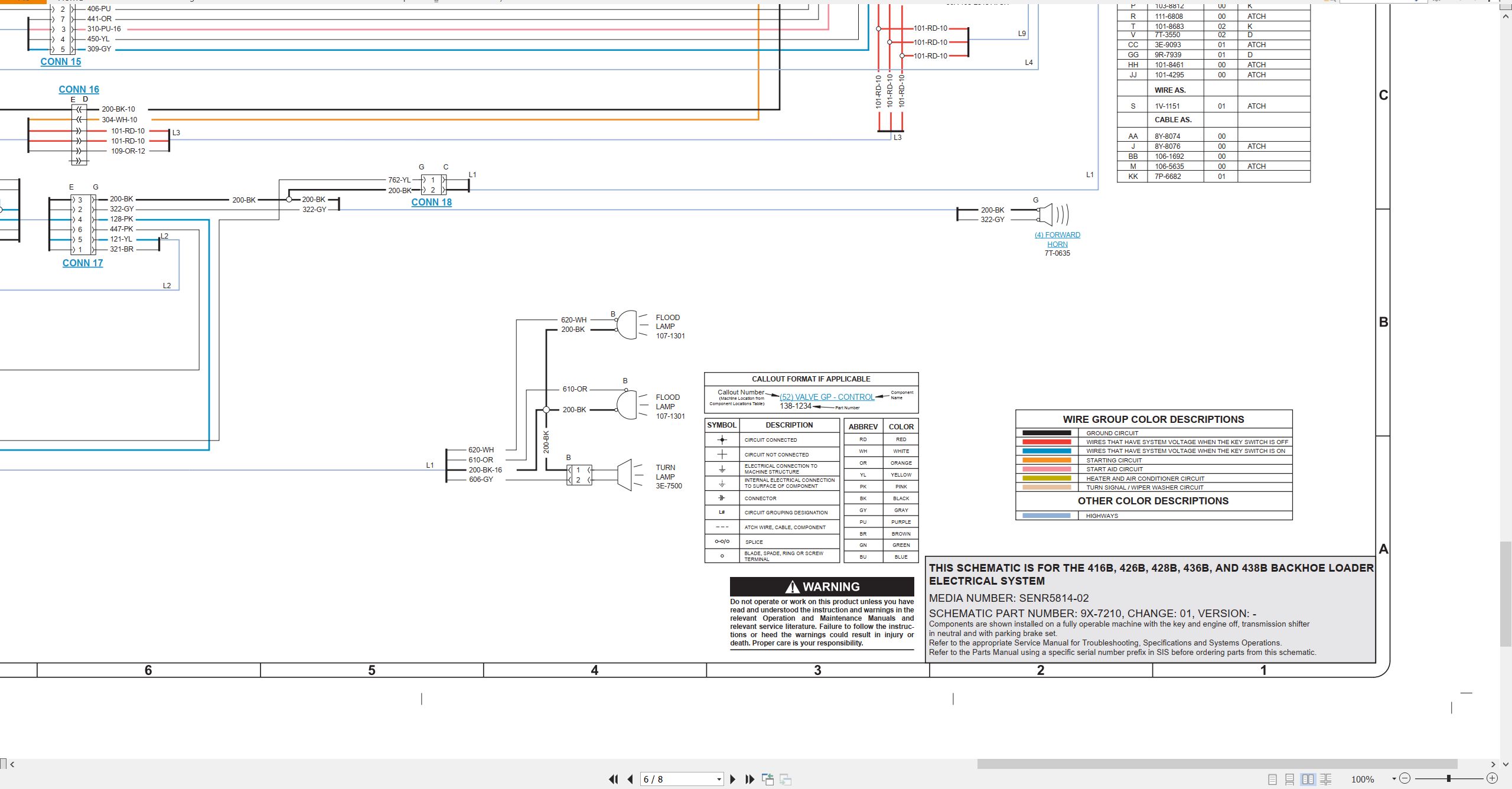
Task: Click the SCHEMATIC PART NUMBER: 9X-7210 line
Action: tap(1093, 614)
